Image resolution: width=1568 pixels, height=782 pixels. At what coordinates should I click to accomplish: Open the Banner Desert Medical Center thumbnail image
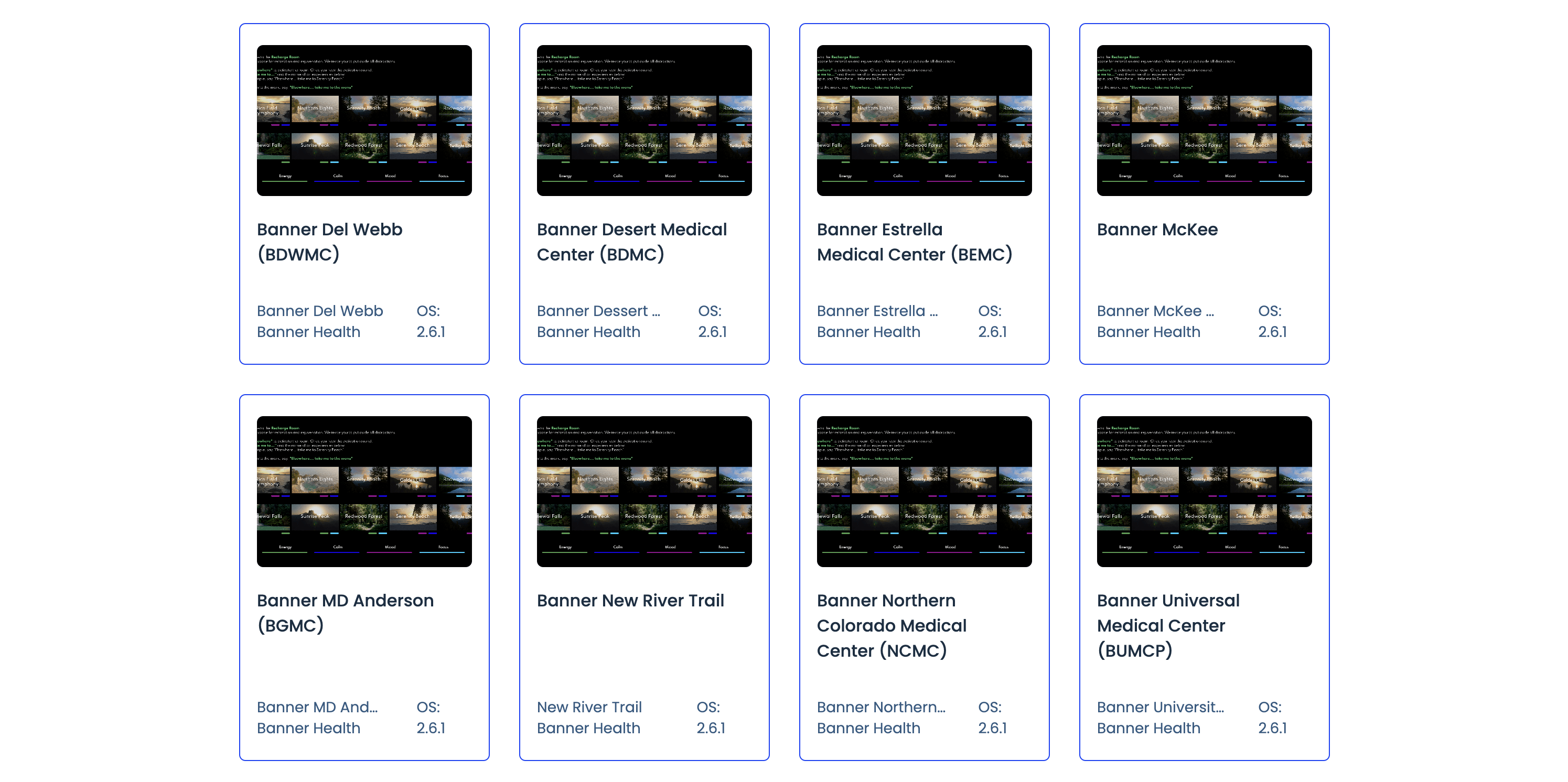pyautogui.click(x=644, y=121)
